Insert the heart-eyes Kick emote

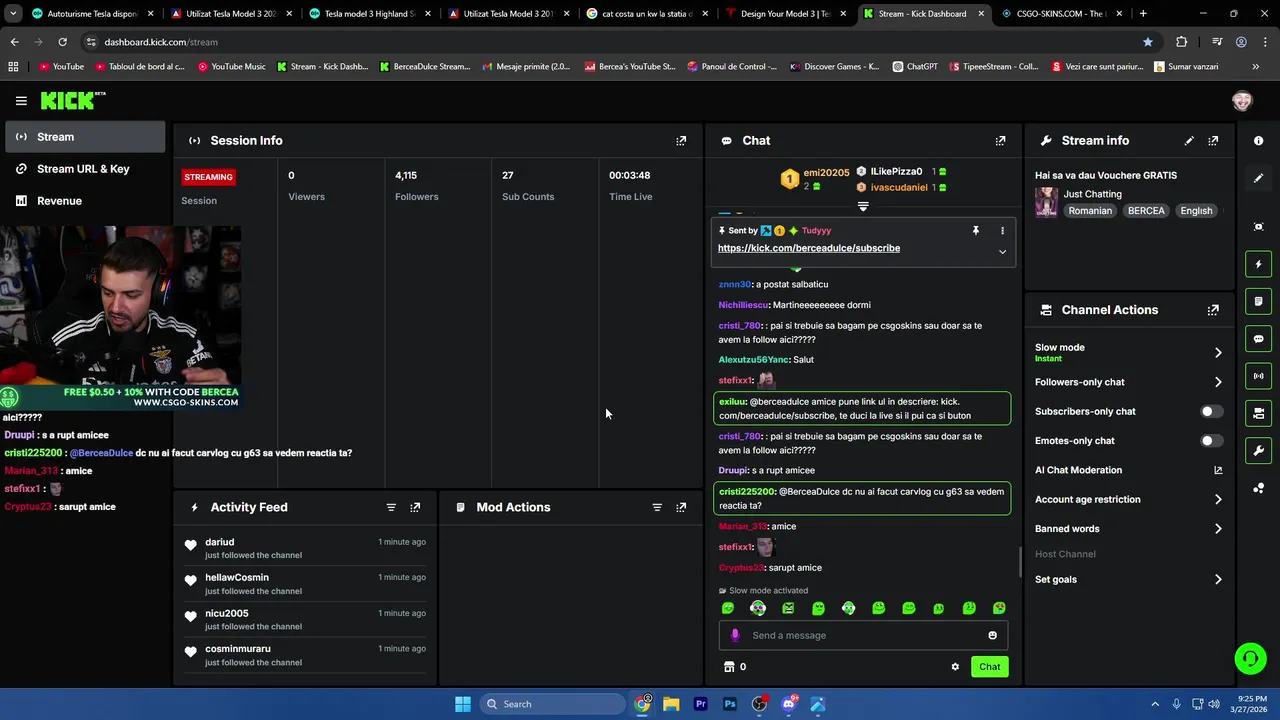point(999,608)
